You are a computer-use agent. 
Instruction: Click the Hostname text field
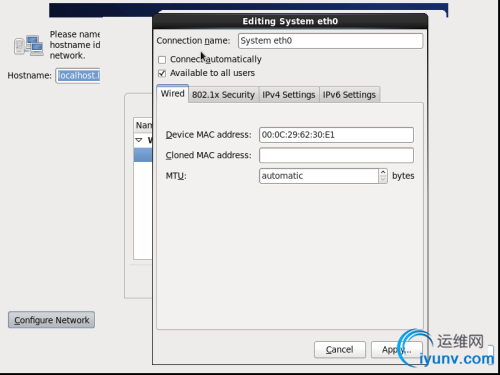78,76
